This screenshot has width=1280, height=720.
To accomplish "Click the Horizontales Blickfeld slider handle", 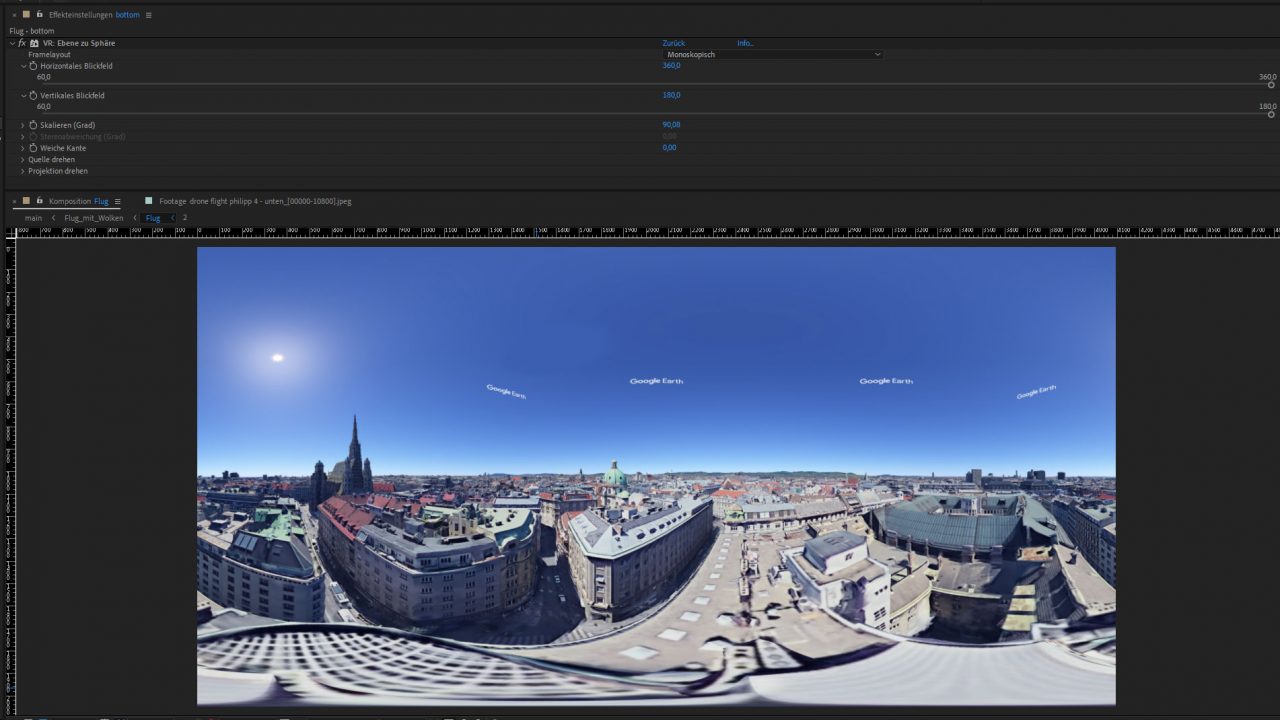I will (1271, 85).
